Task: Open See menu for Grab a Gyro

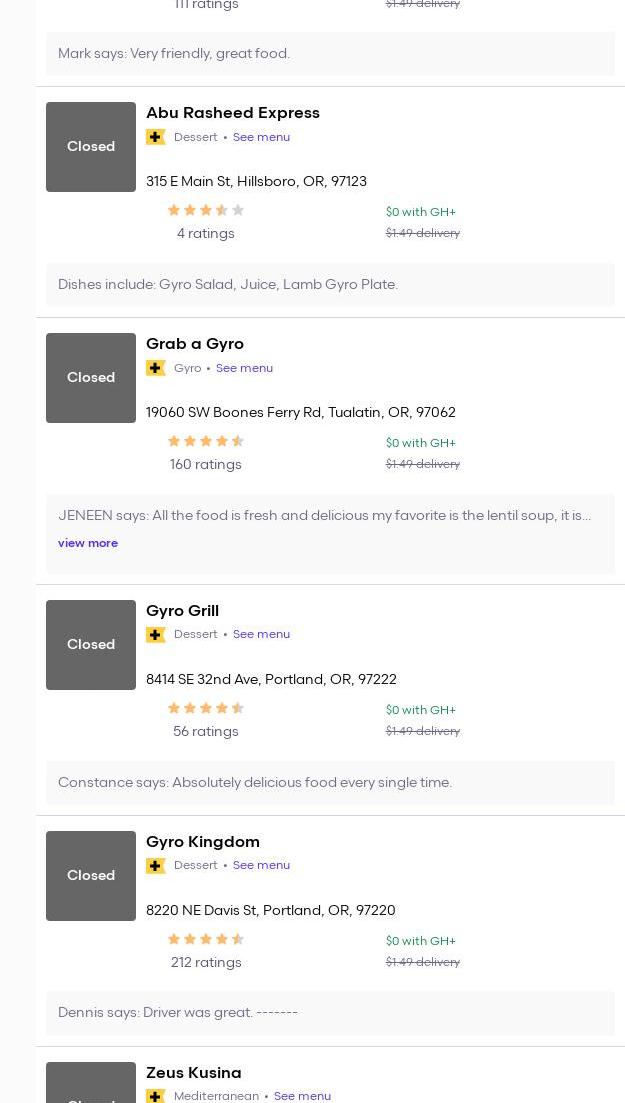Action: click(244, 368)
